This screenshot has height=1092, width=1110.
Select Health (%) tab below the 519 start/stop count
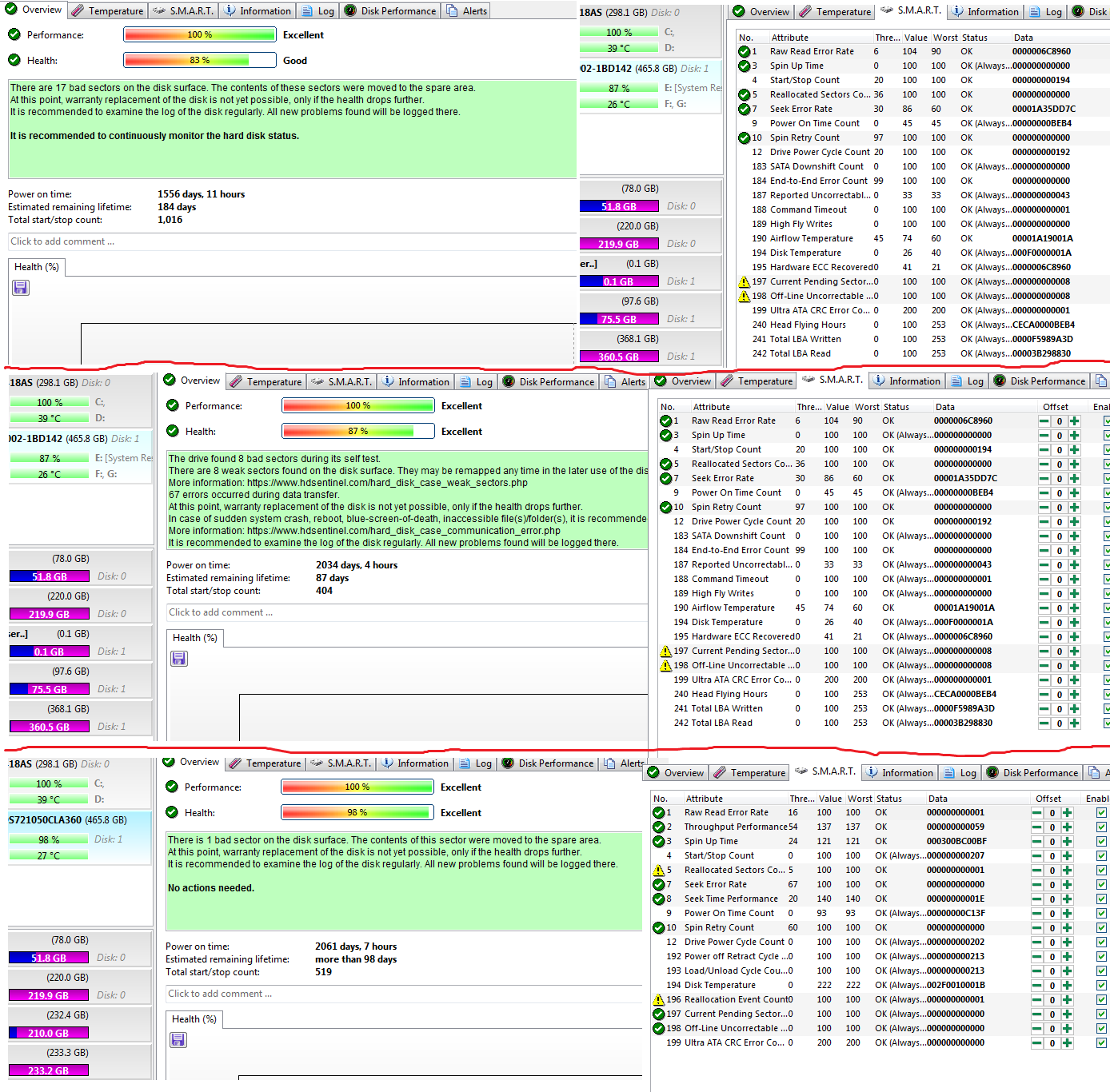click(x=194, y=1019)
